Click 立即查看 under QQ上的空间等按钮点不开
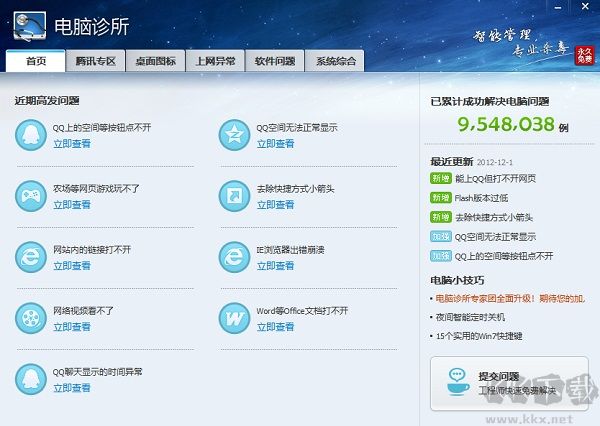 (x=72, y=144)
